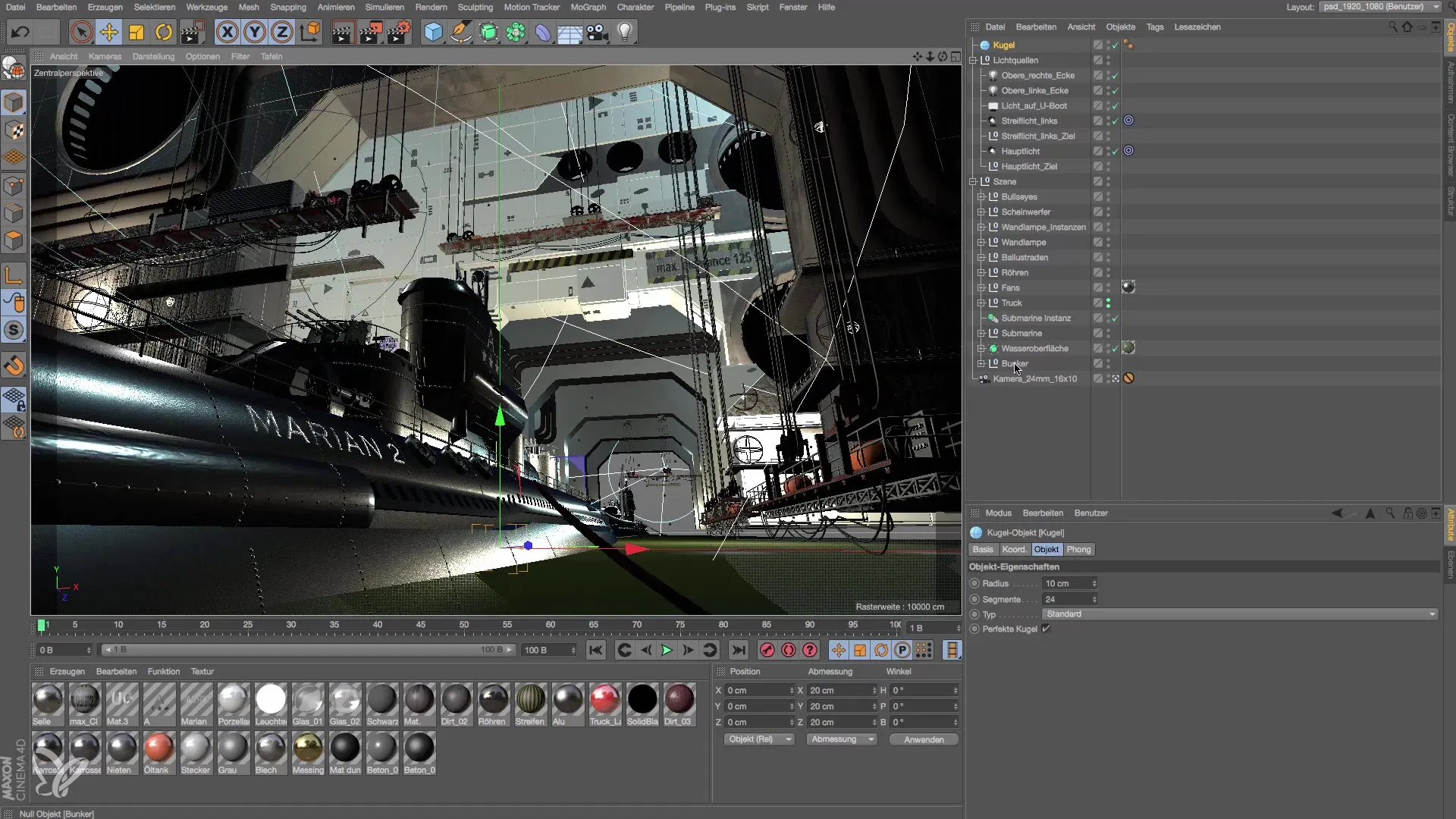Click the Radius input field
This screenshot has width=1456, height=819.
point(1069,583)
